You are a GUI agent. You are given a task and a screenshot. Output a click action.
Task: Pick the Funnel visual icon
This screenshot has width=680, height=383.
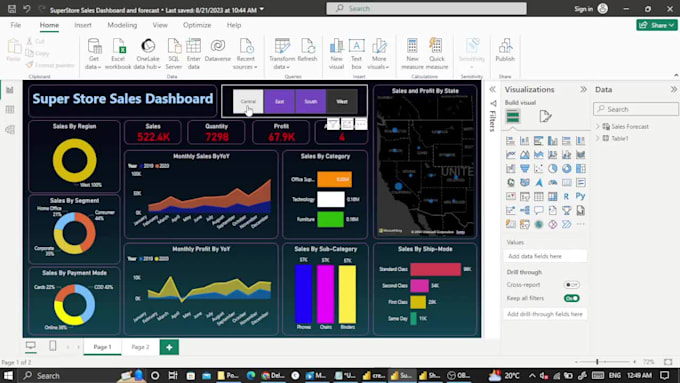524,168
